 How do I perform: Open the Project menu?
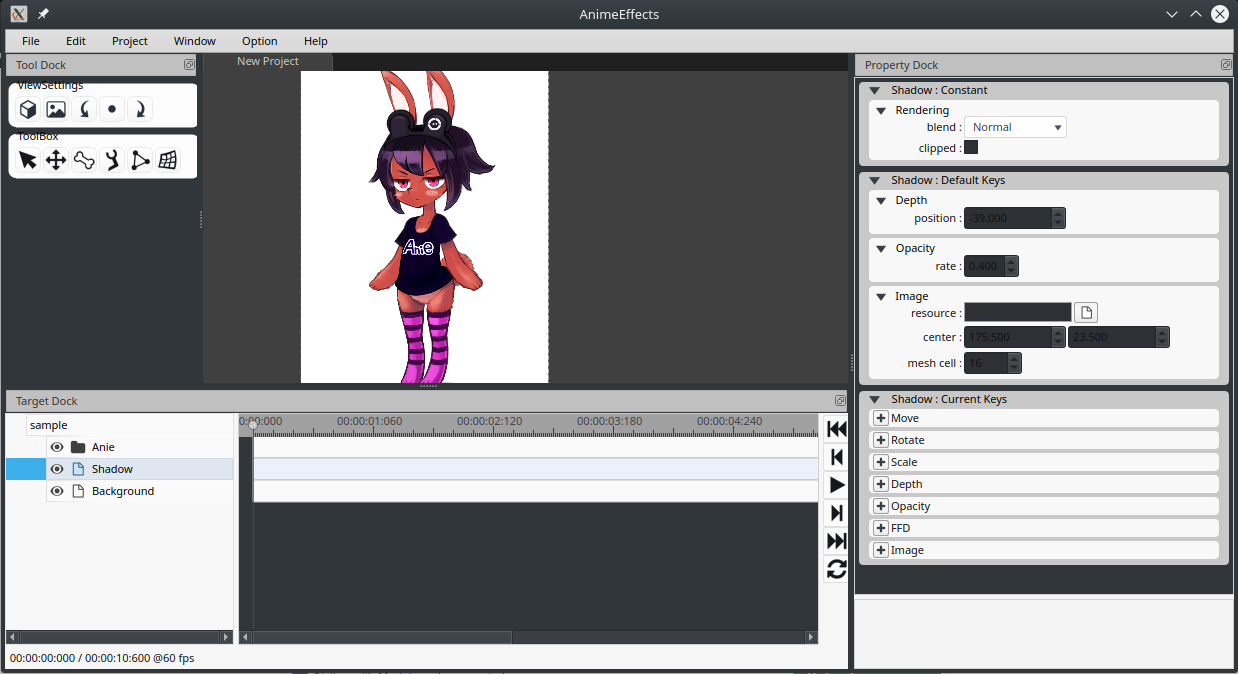(130, 41)
